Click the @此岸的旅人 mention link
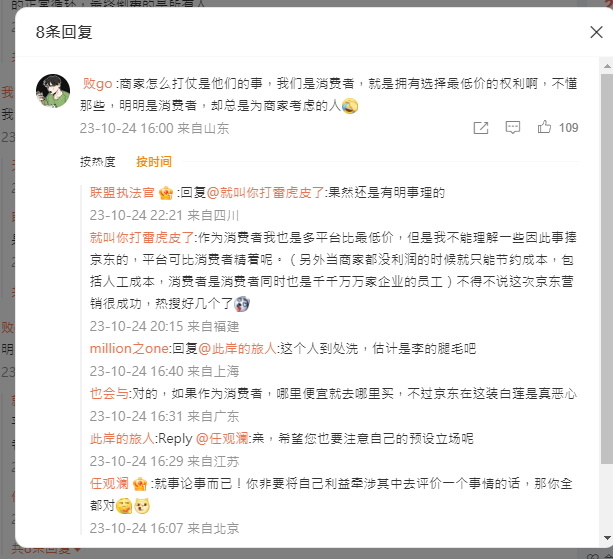 click(x=237, y=348)
